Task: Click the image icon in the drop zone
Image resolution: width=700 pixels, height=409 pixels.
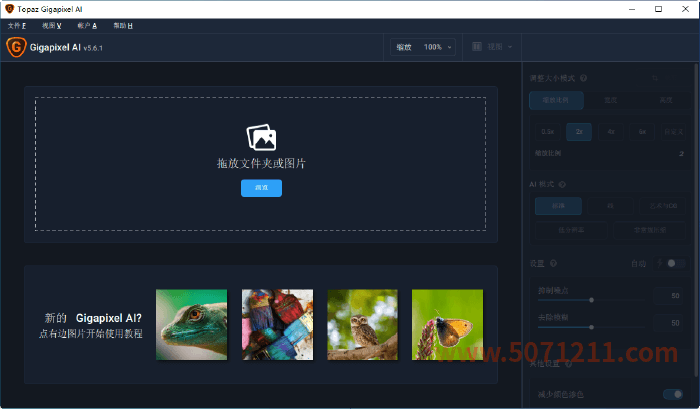Action: [x=261, y=138]
